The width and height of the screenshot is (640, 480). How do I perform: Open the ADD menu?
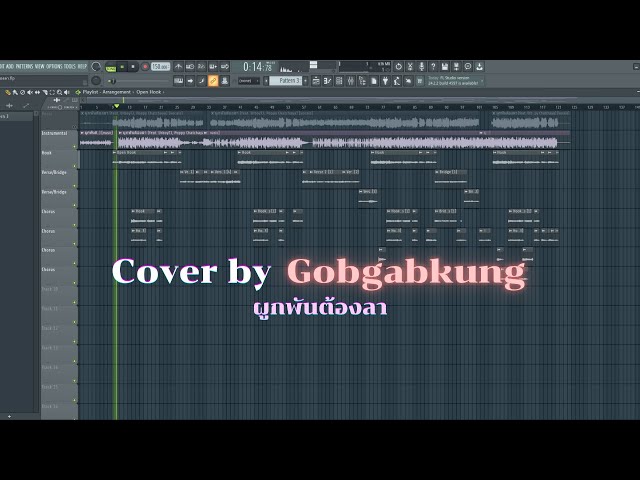(x=10, y=66)
